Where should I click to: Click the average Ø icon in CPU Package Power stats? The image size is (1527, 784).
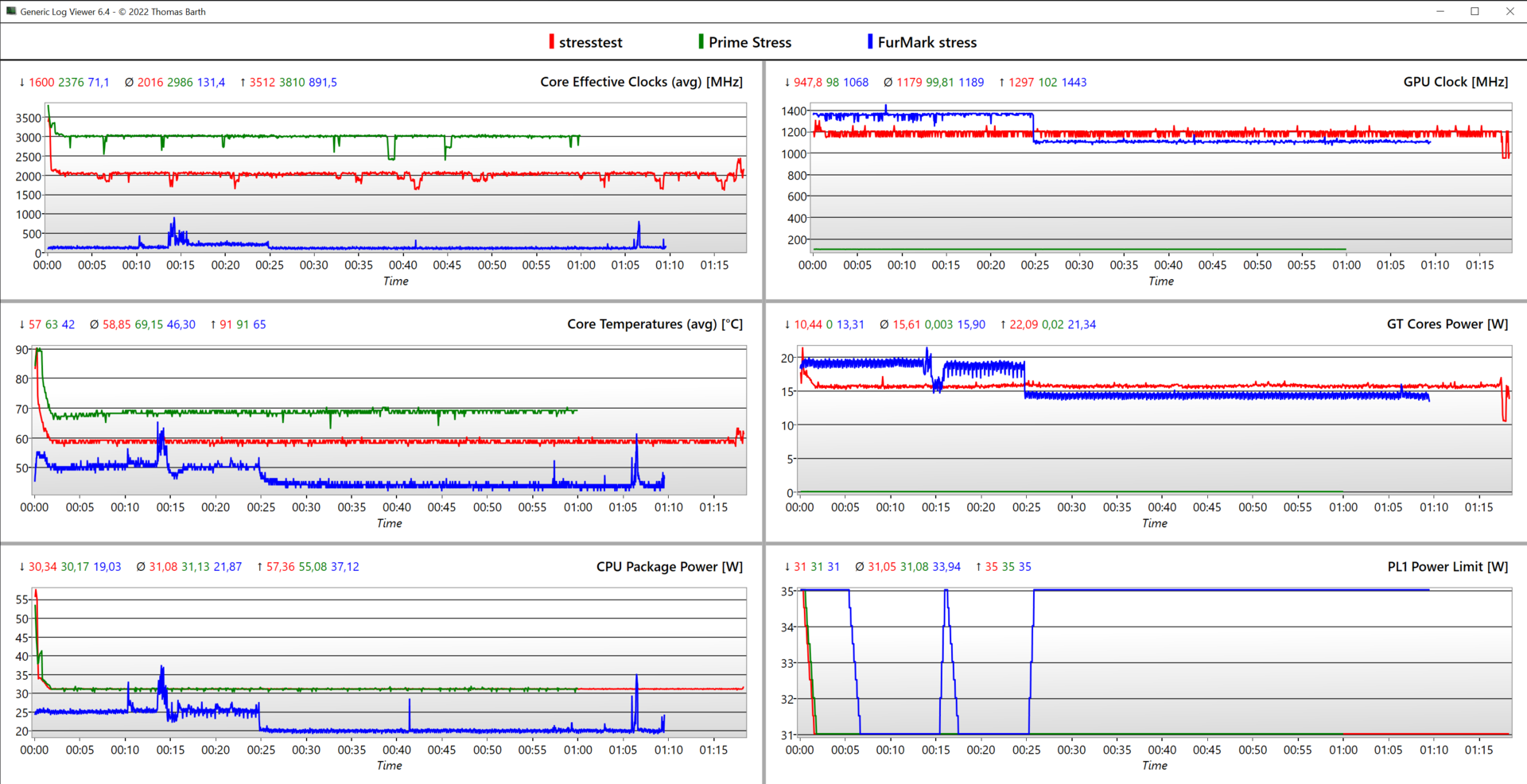141,567
